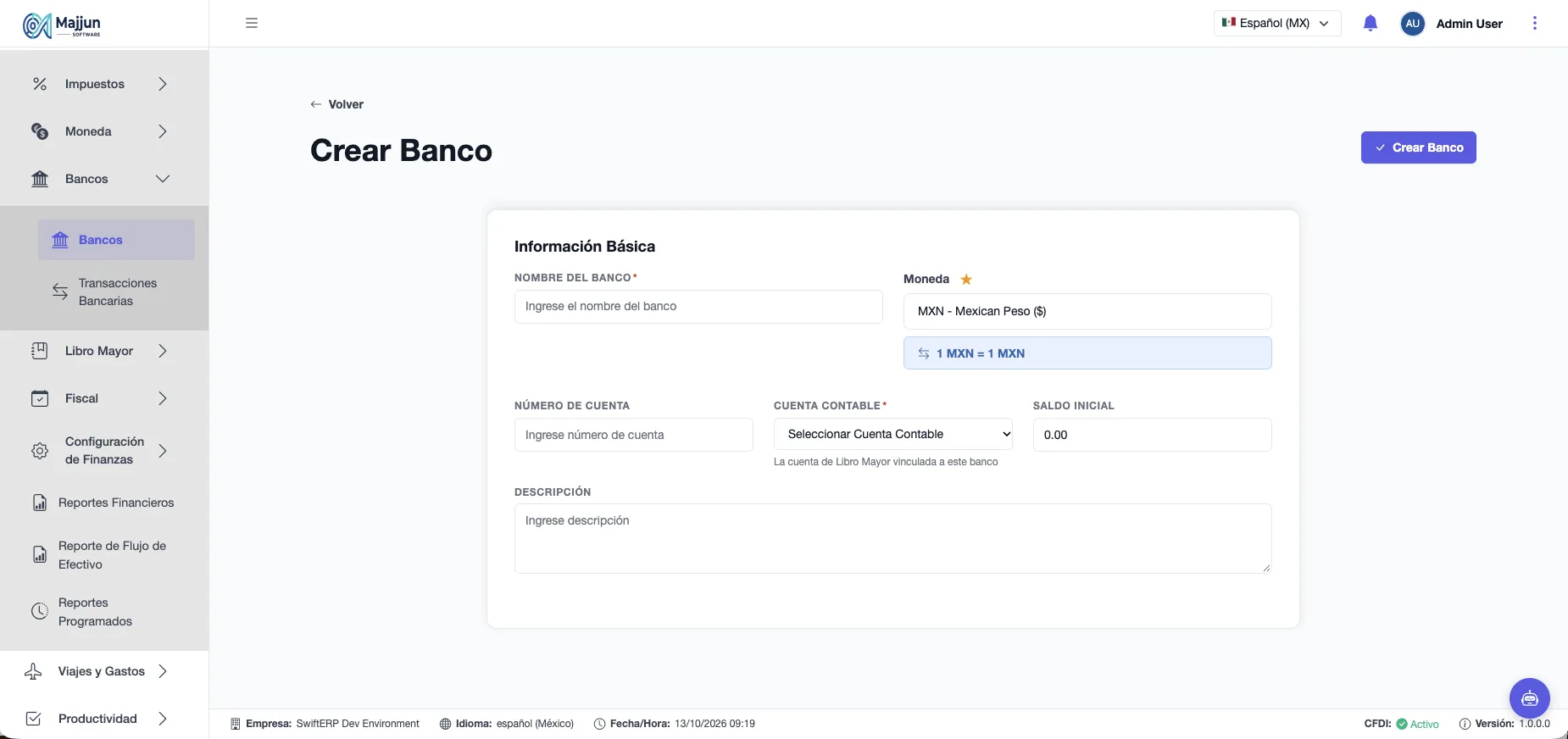Viewport: 1568px width, 739px height.
Task: Open the notifications bell
Action: [1371, 23]
